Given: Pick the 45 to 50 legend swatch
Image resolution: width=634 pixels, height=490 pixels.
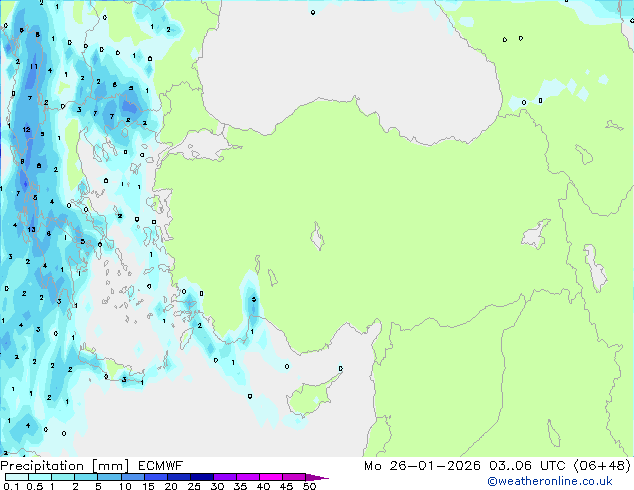Looking at the screenshot, I should pos(294,477).
